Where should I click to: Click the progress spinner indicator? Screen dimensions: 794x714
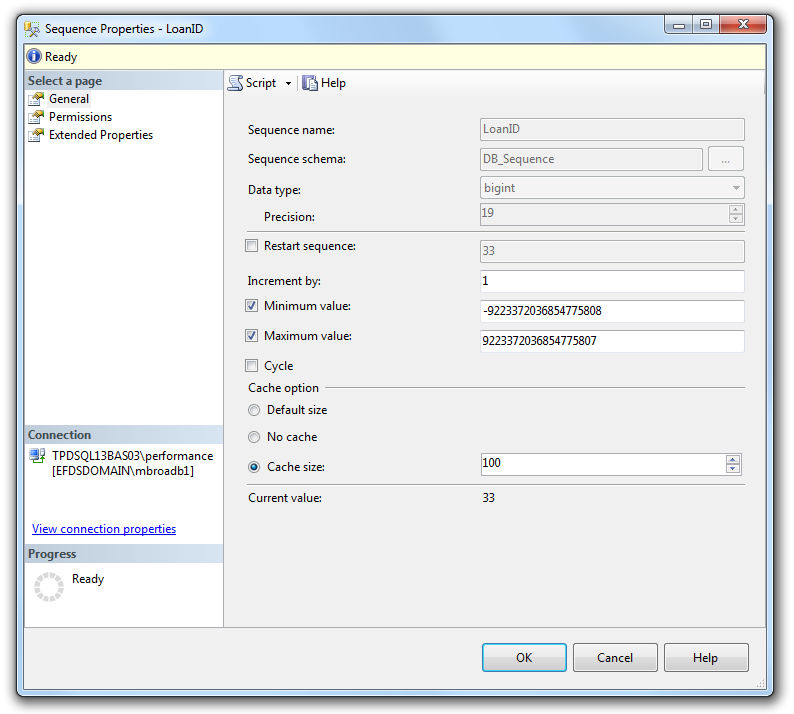[49, 587]
